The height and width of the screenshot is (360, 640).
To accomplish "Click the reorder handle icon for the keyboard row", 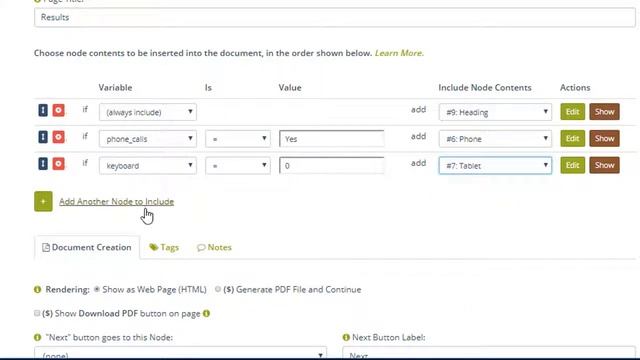I will coord(43,164).
